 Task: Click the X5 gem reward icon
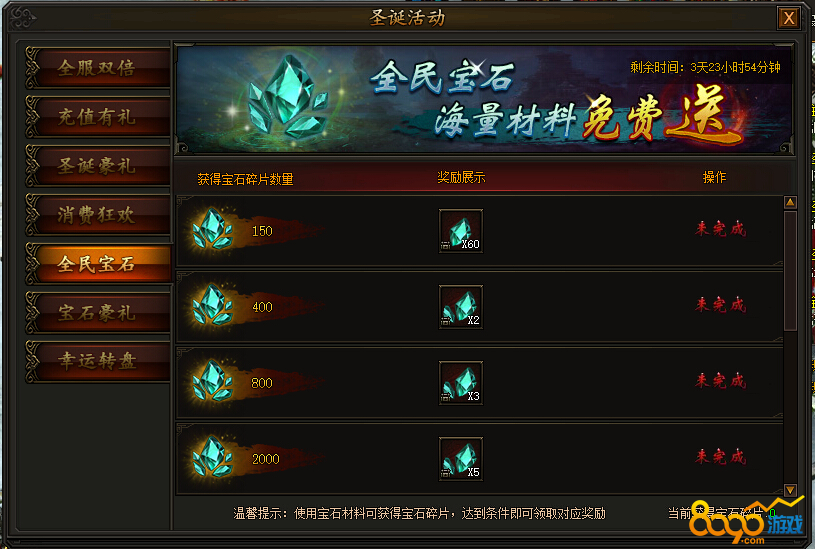[461, 459]
